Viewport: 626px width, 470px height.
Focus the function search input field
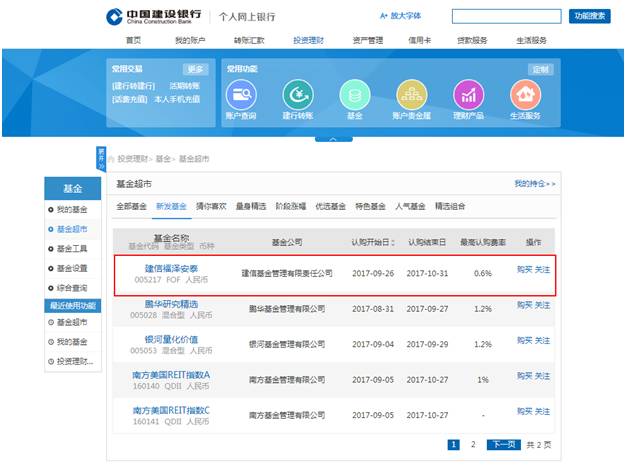[507, 16]
